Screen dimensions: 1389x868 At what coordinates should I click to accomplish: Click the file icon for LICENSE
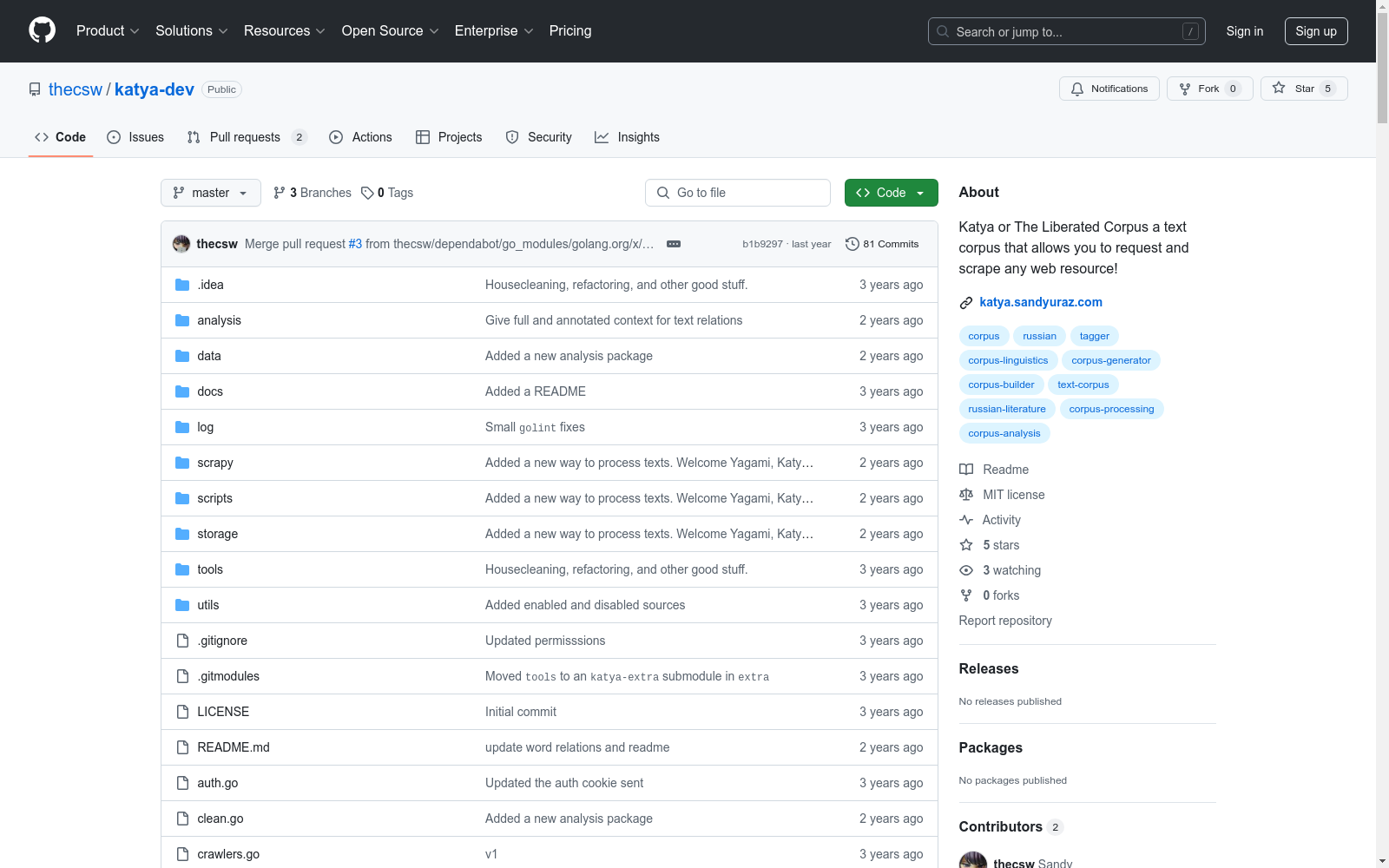182,712
